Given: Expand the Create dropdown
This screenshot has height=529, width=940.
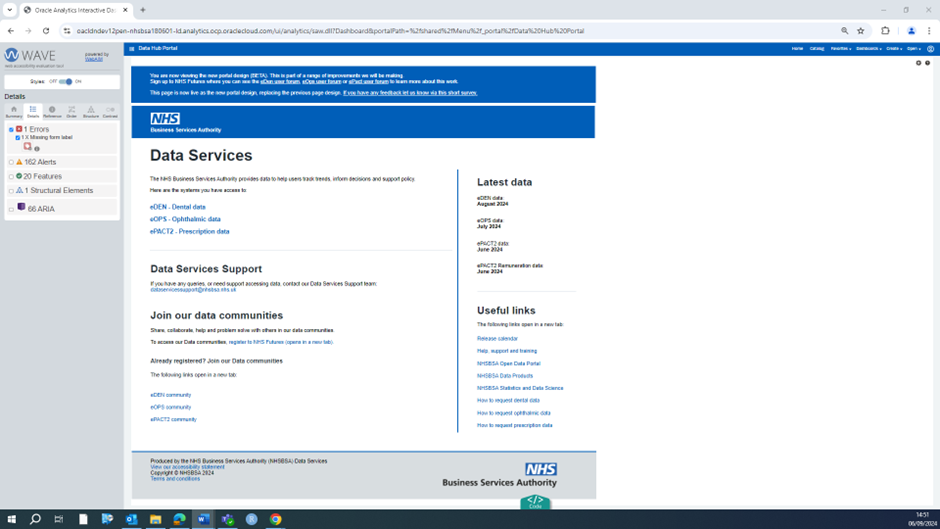Looking at the screenshot, I should click(x=894, y=49).
